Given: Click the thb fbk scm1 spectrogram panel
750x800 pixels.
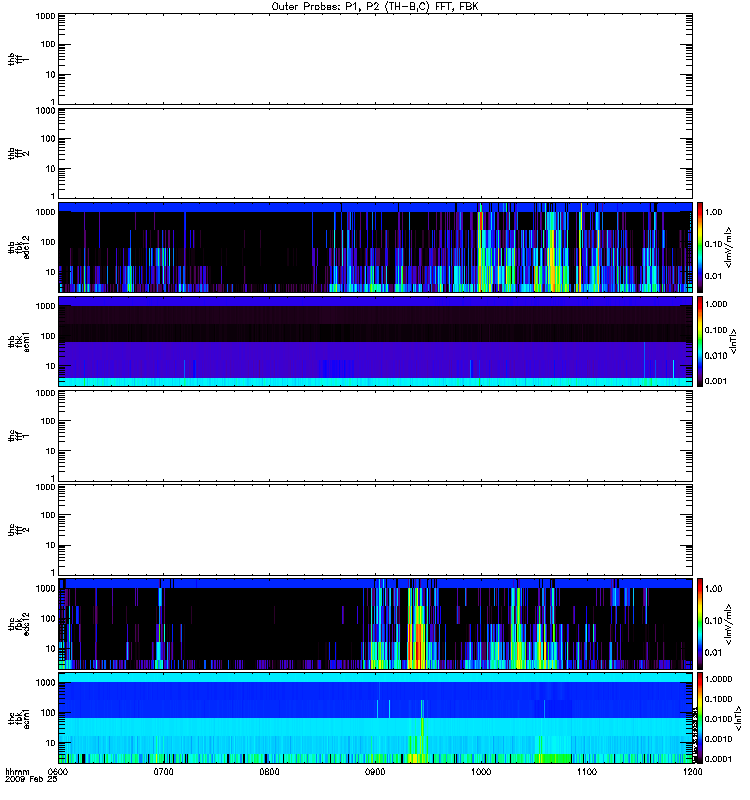Looking at the screenshot, I should click(x=376, y=341).
